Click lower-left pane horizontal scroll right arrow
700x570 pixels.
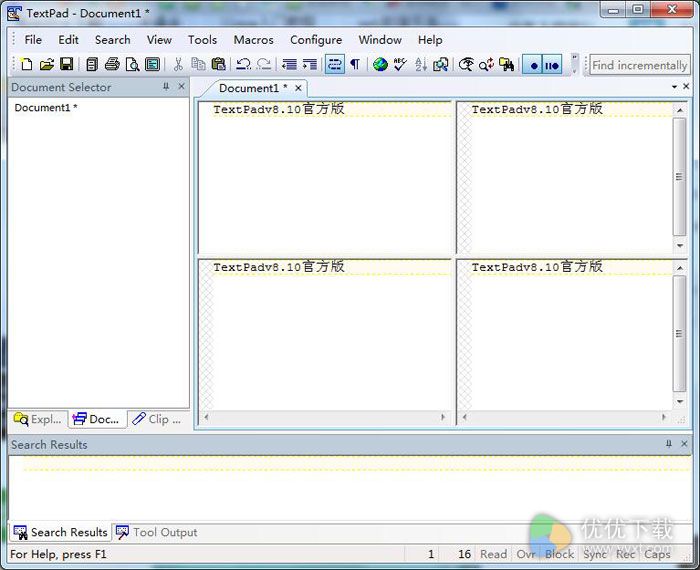(x=443, y=417)
